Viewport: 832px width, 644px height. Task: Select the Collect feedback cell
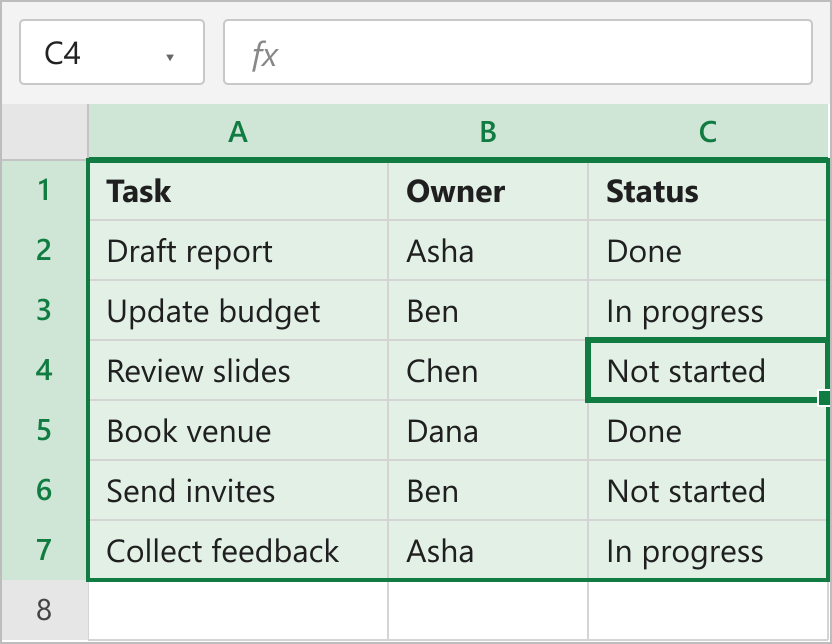(x=238, y=550)
